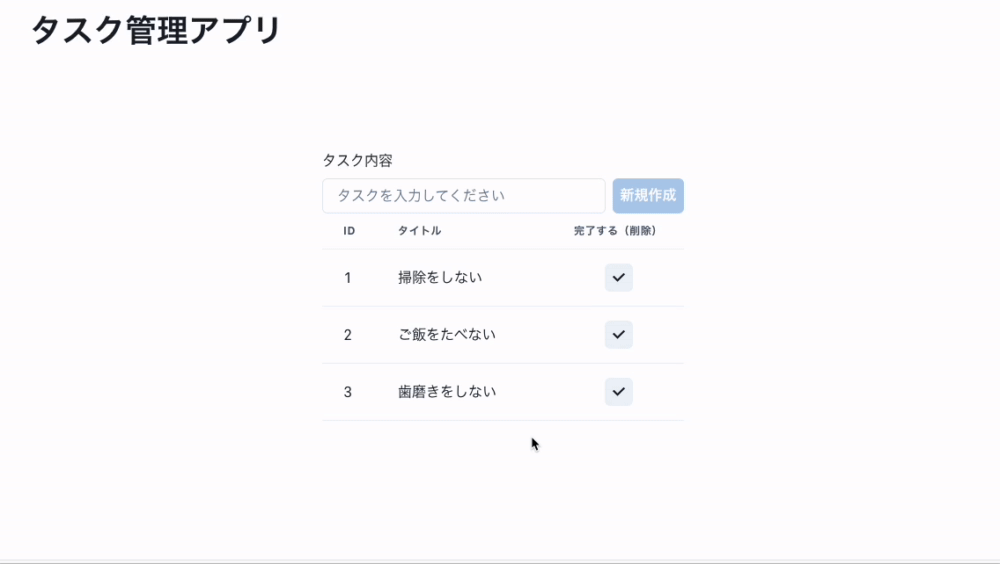Screen dimensions: 1000x564
Task: Click the second task row area
Action: (503, 335)
